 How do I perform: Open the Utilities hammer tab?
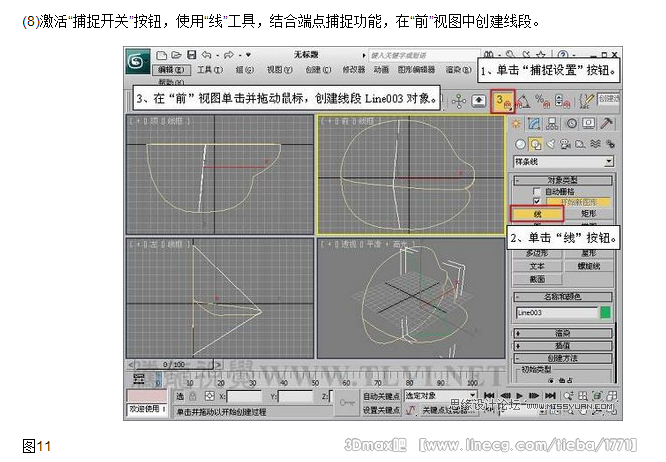click(x=607, y=124)
